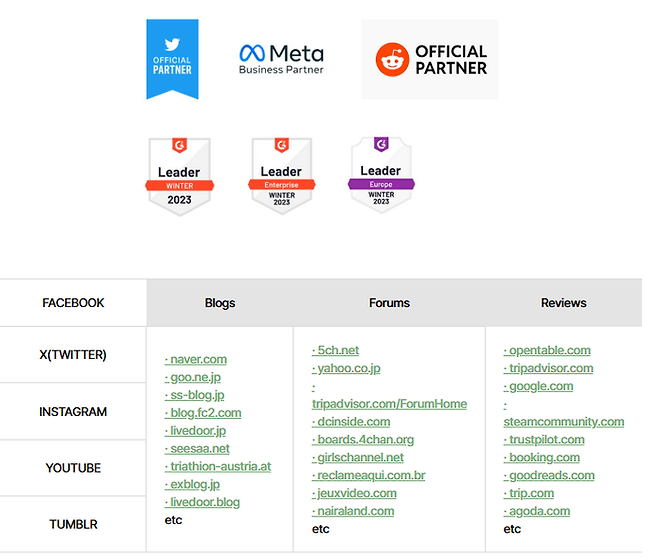658x558 pixels.
Task: Click the Reddit Official Partner badge
Action: [x=430, y=60]
